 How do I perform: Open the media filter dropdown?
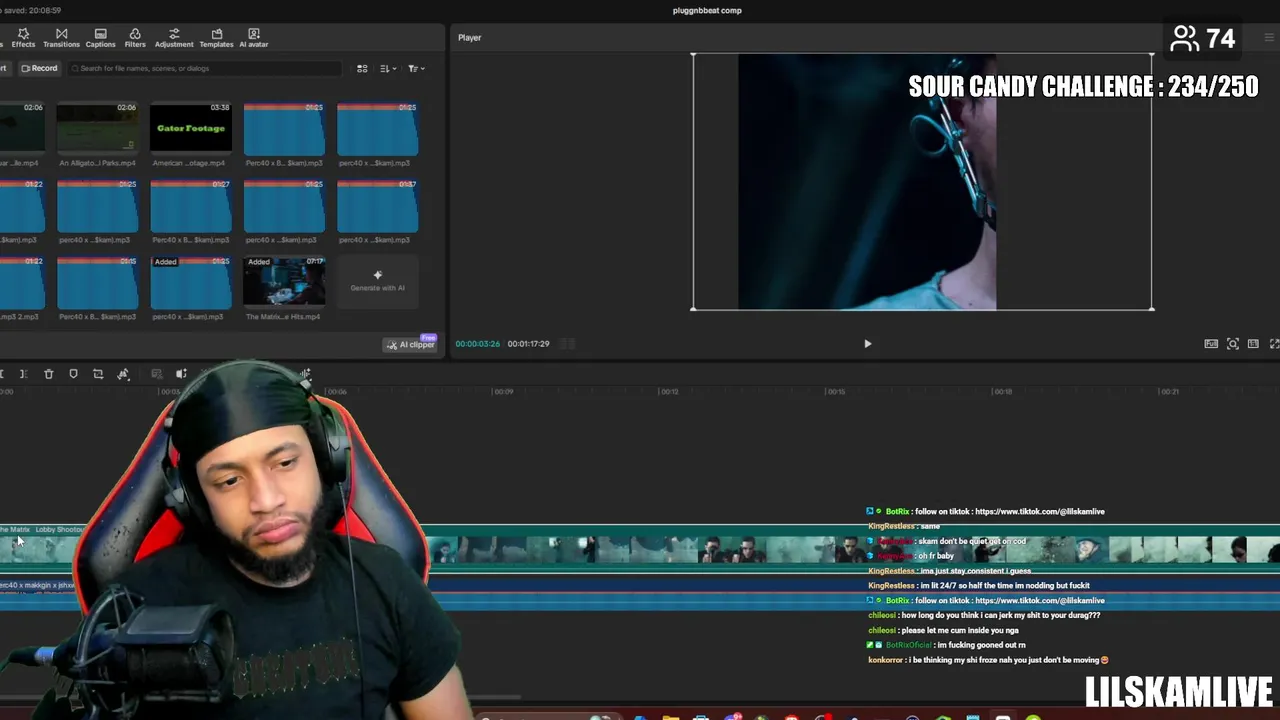coord(416,68)
